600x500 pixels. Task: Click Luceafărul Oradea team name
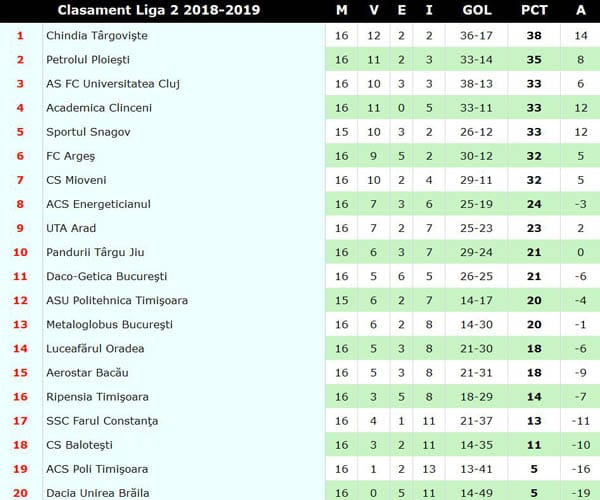point(95,349)
